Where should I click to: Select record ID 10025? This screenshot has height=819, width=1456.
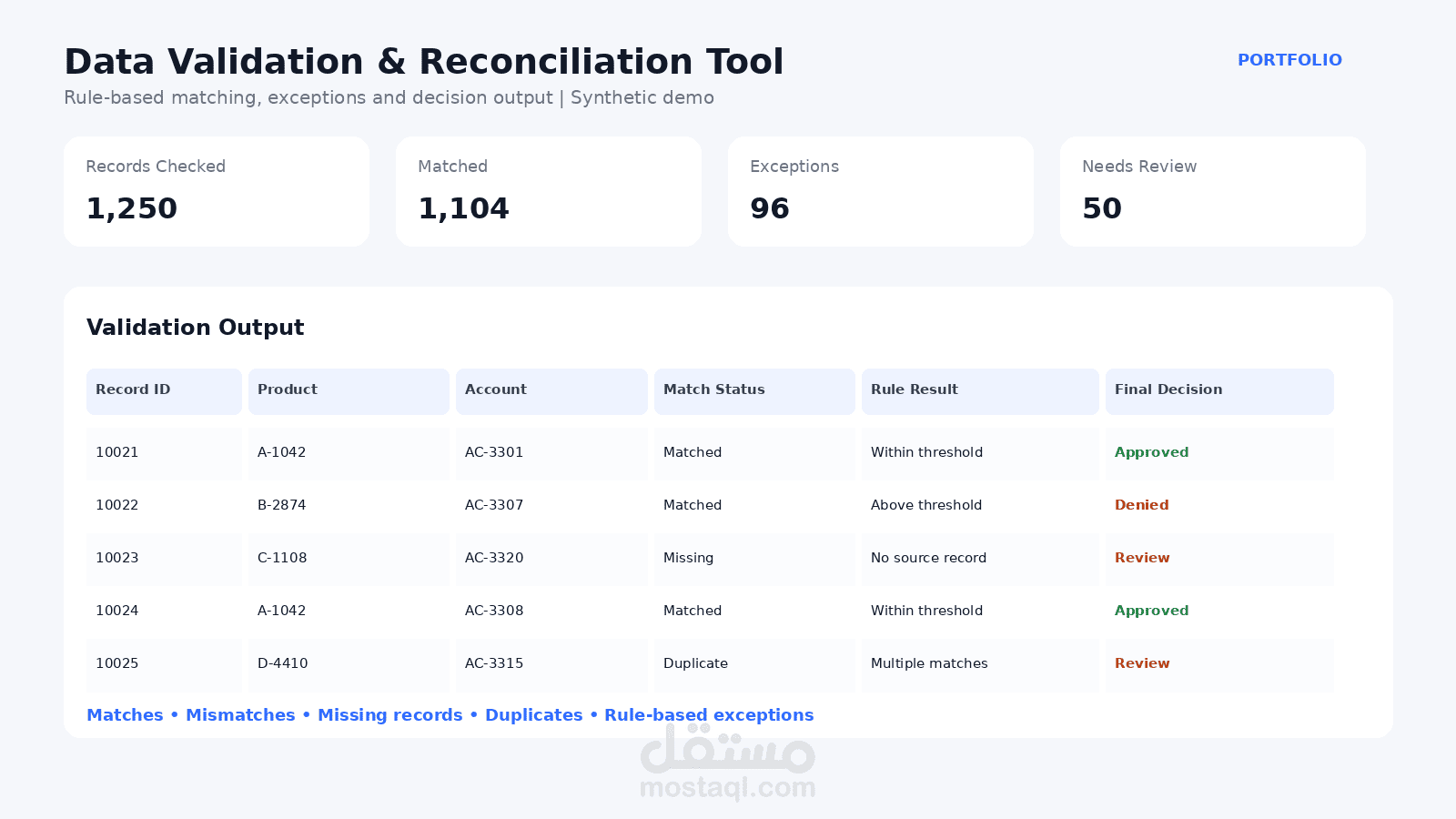point(117,663)
